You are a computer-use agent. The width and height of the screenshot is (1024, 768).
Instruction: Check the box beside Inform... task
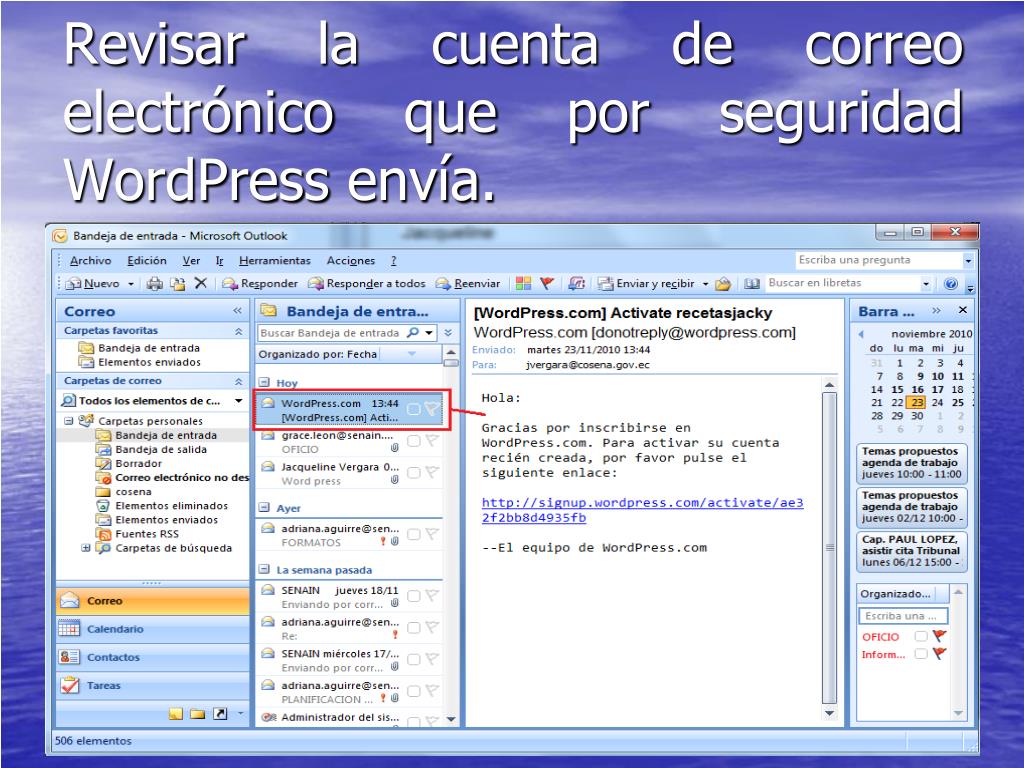921,653
